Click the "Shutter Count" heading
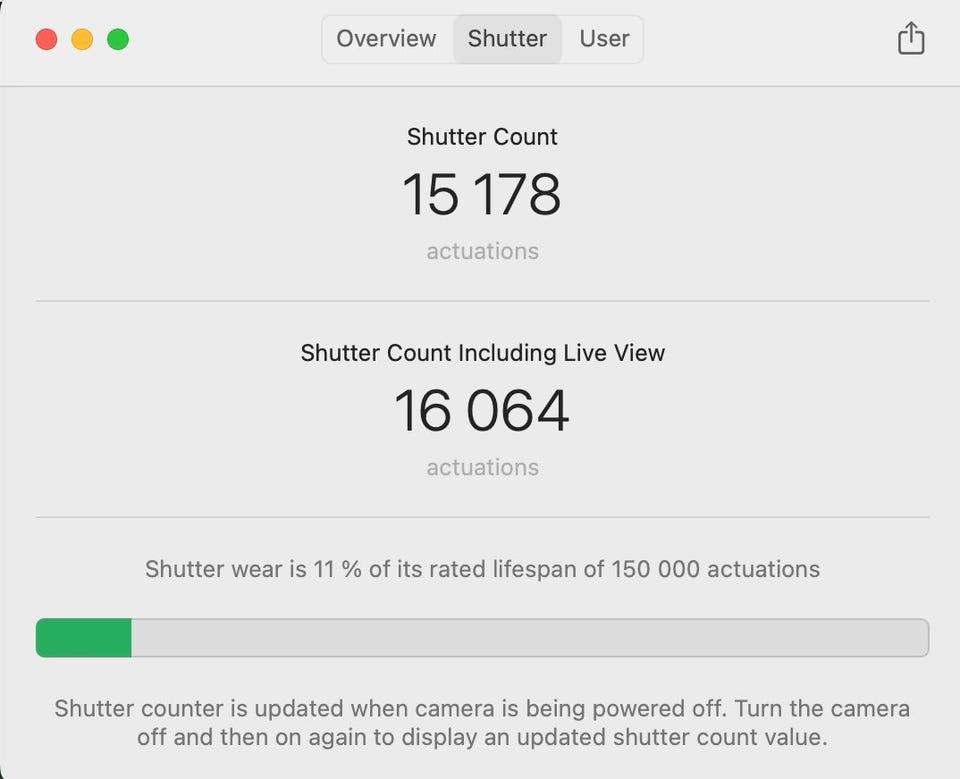The width and height of the screenshot is (960, 779). (x=482, y=137)
